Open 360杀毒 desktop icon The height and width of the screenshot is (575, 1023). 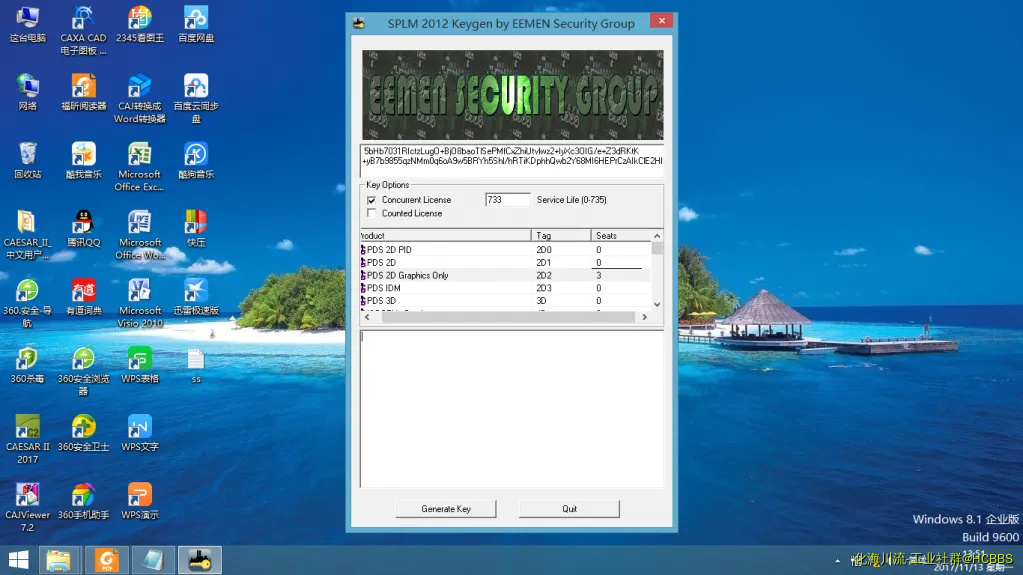(x=27, y=365)
